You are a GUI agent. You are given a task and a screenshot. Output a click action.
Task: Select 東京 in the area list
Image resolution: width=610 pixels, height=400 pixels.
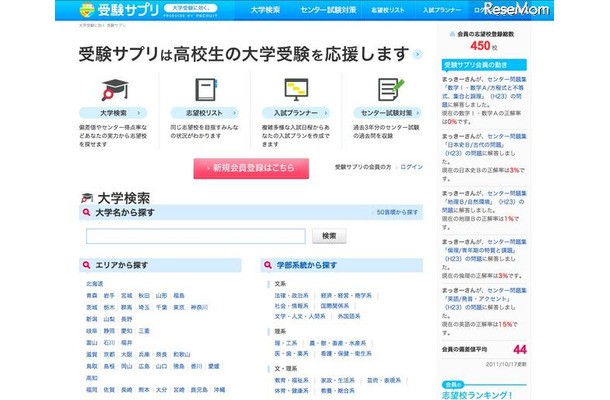pos(179,307)
